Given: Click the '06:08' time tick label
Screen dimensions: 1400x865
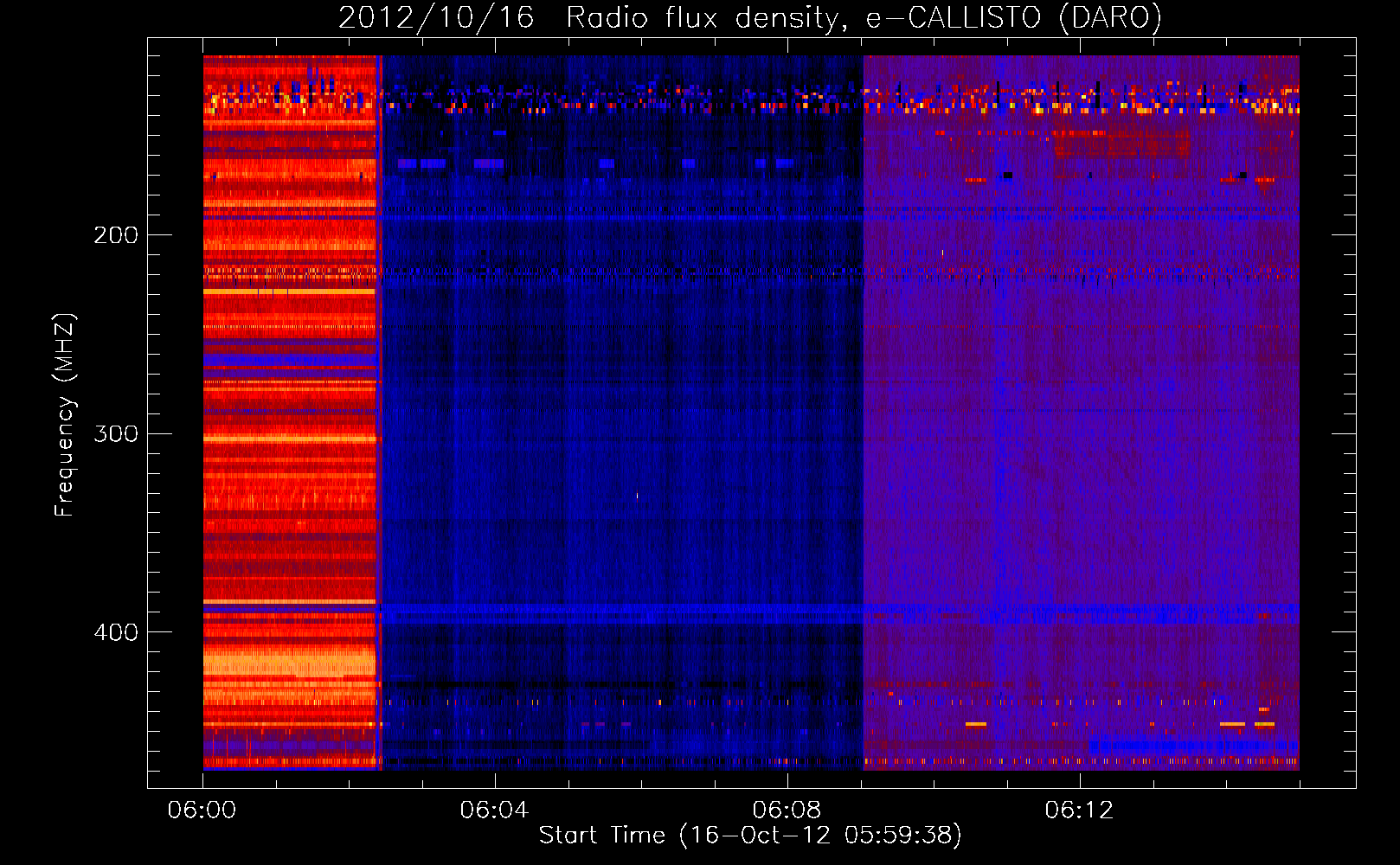Looking at the screenshot, I should click(787, 811).
